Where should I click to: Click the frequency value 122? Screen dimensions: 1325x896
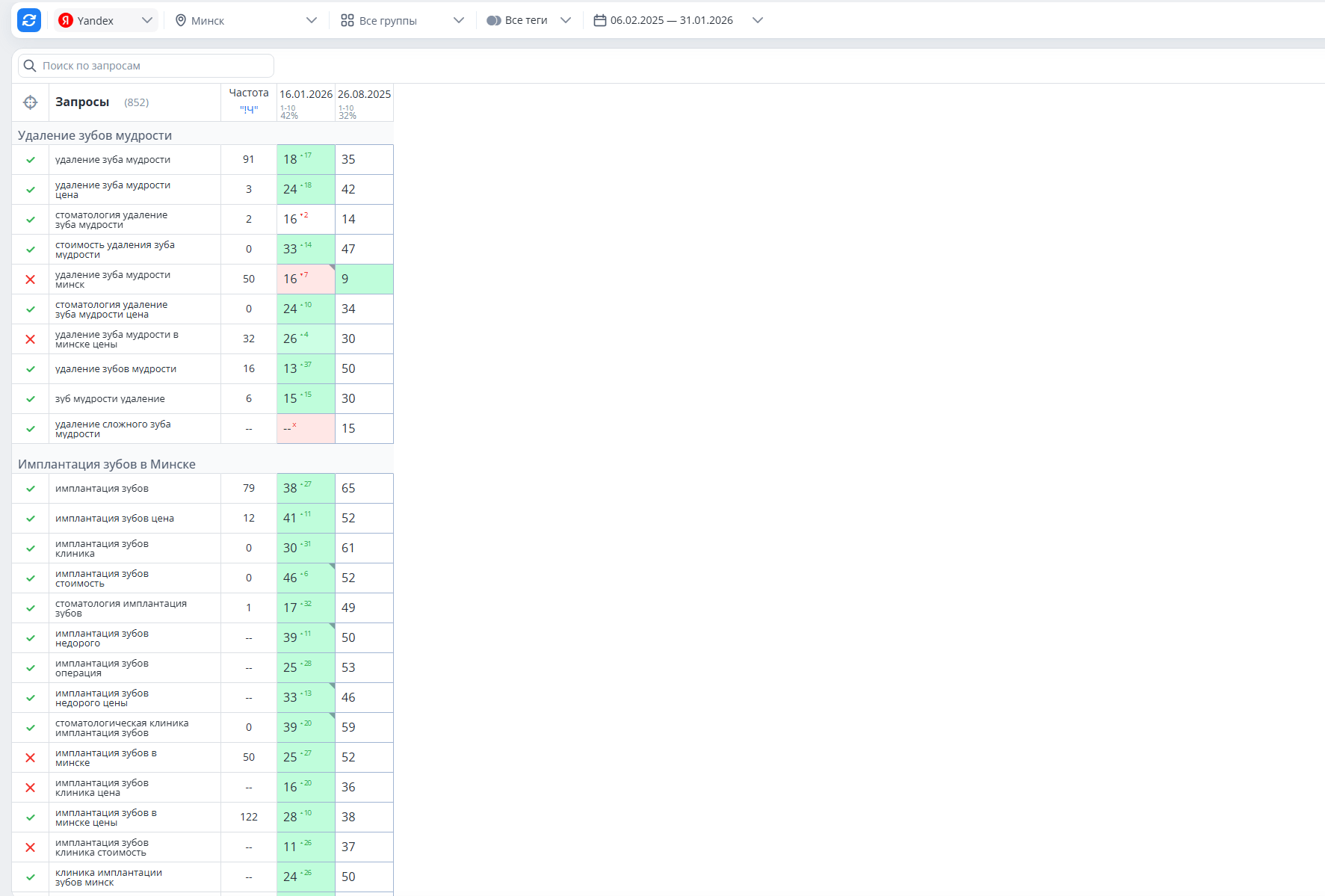click(x=249, y=818)
